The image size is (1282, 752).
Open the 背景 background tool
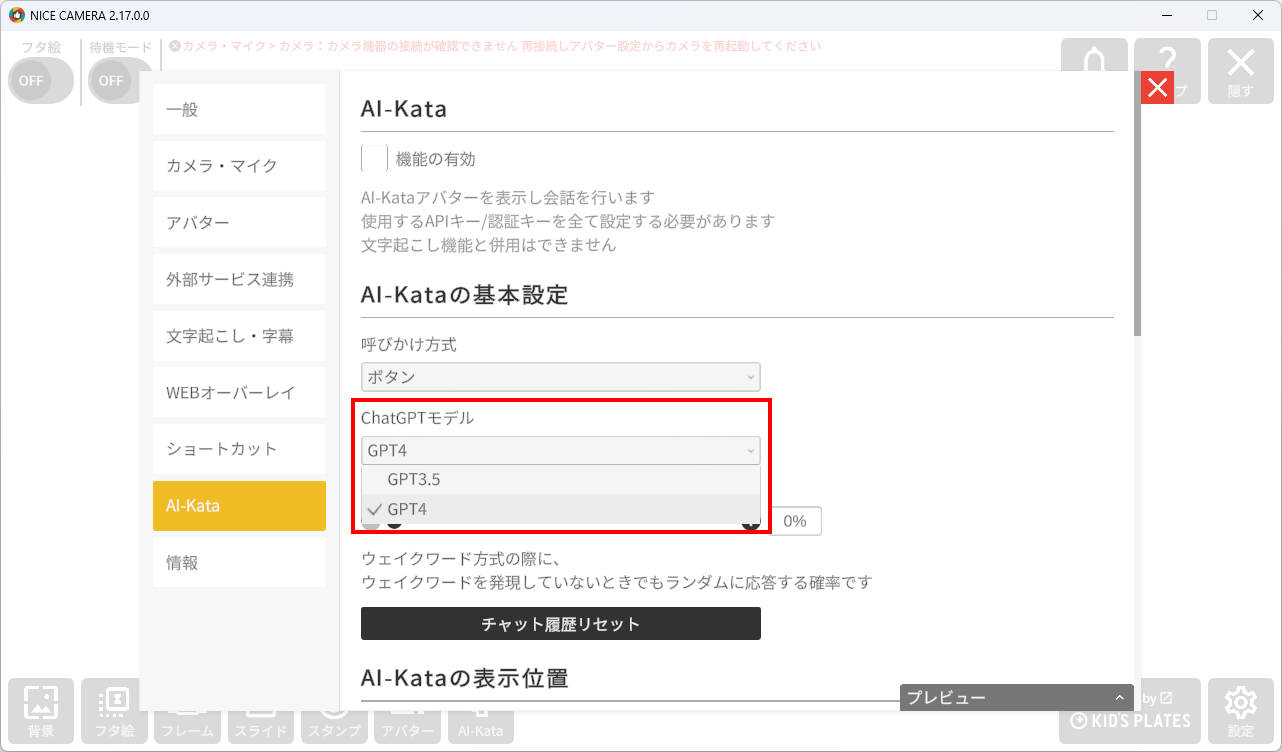pyautogui.click(x=41, y=711)
